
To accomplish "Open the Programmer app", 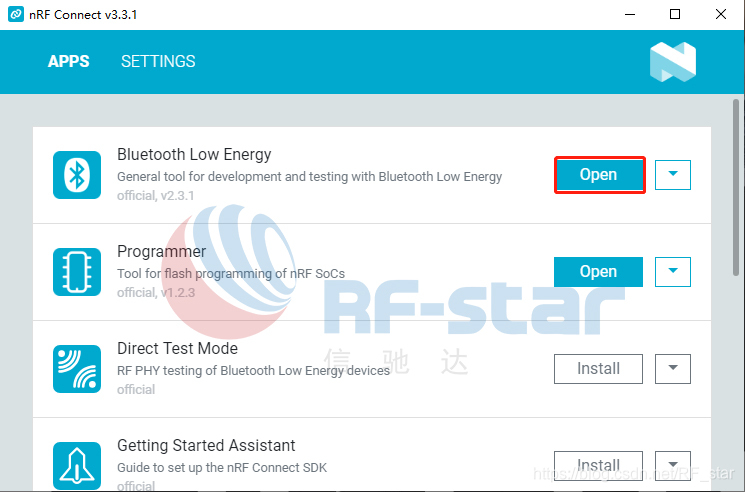I will (x=599, y=272).
